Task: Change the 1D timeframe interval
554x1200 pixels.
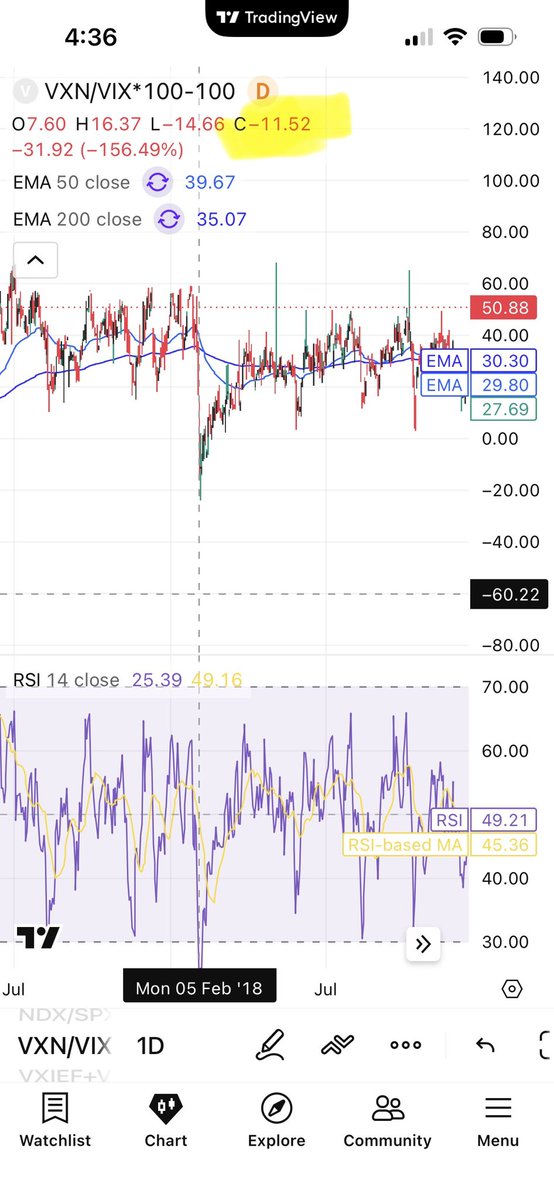Action: [151, 1046]
